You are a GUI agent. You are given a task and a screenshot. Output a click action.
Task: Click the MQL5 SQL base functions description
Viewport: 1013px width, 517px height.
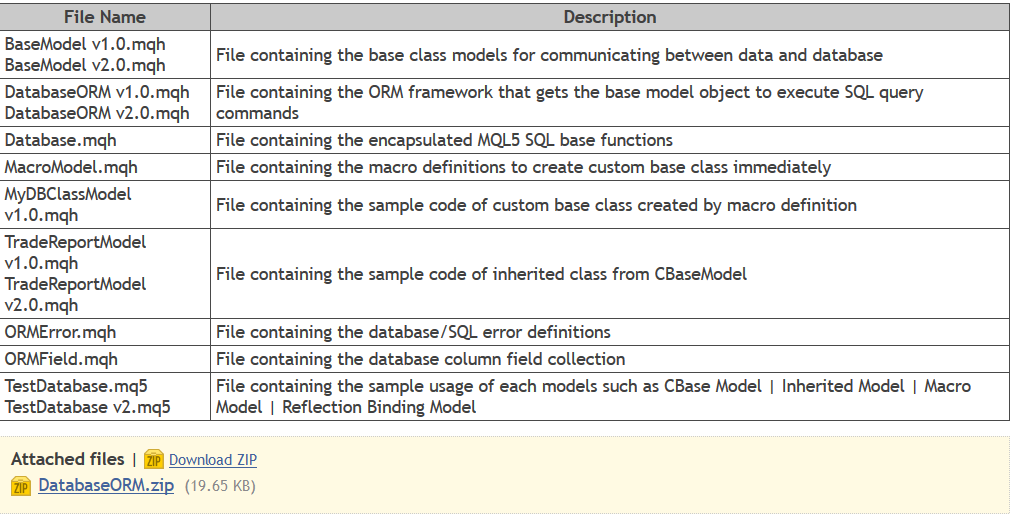point(444,140)
